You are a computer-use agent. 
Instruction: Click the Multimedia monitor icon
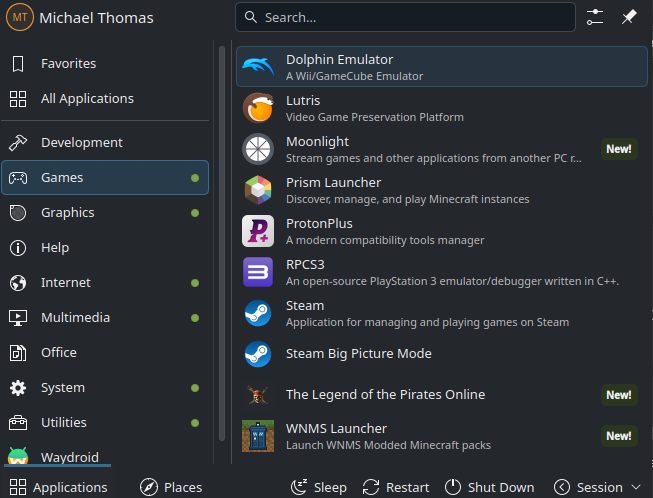pyautogui.click(x=18, y=318)
